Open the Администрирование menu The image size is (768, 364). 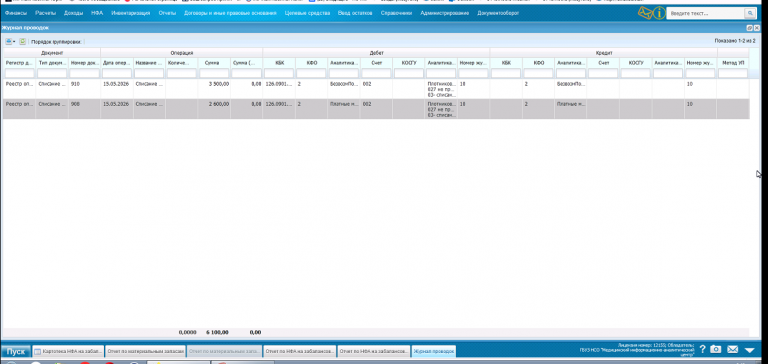(444, 13)
